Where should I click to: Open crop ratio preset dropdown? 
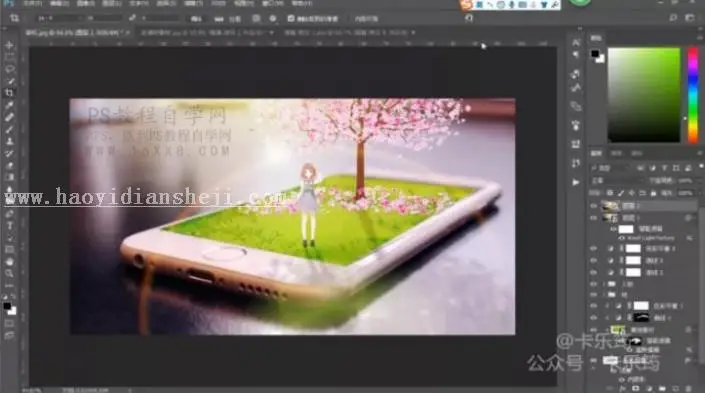tap(60, 18)
